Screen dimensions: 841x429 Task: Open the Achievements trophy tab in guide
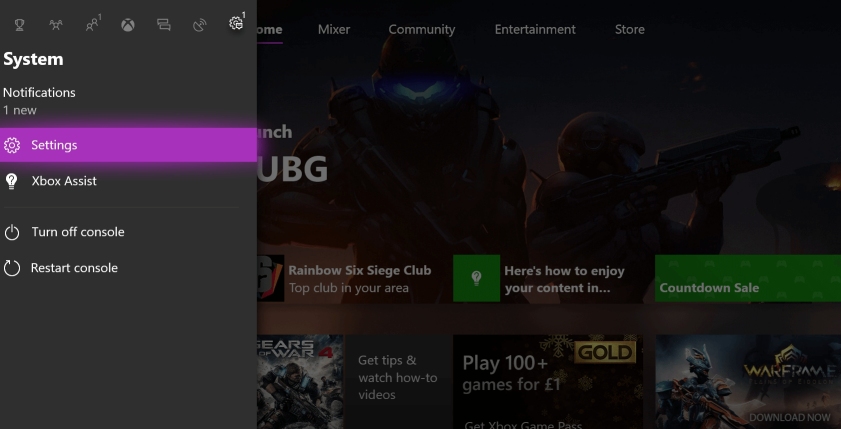19,25
